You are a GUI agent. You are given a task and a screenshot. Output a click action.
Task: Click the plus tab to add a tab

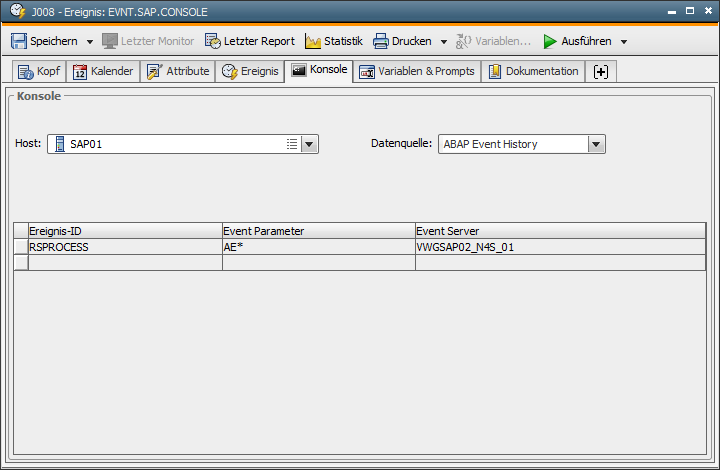[601, 72]
